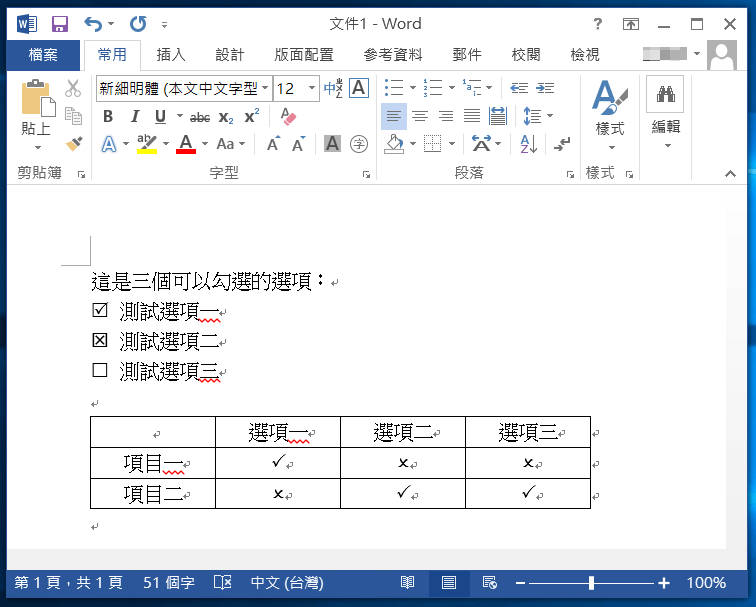Open Font dialog launcher
The width and height of the screenshot is (756, 607).
point(366,175)
